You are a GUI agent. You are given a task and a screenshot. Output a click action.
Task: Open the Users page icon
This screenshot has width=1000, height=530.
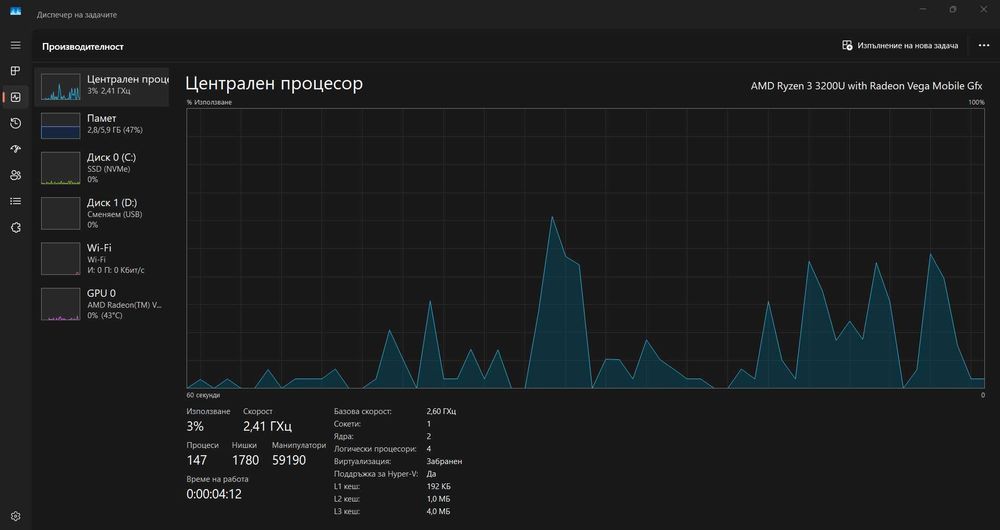tap(16, 175)
